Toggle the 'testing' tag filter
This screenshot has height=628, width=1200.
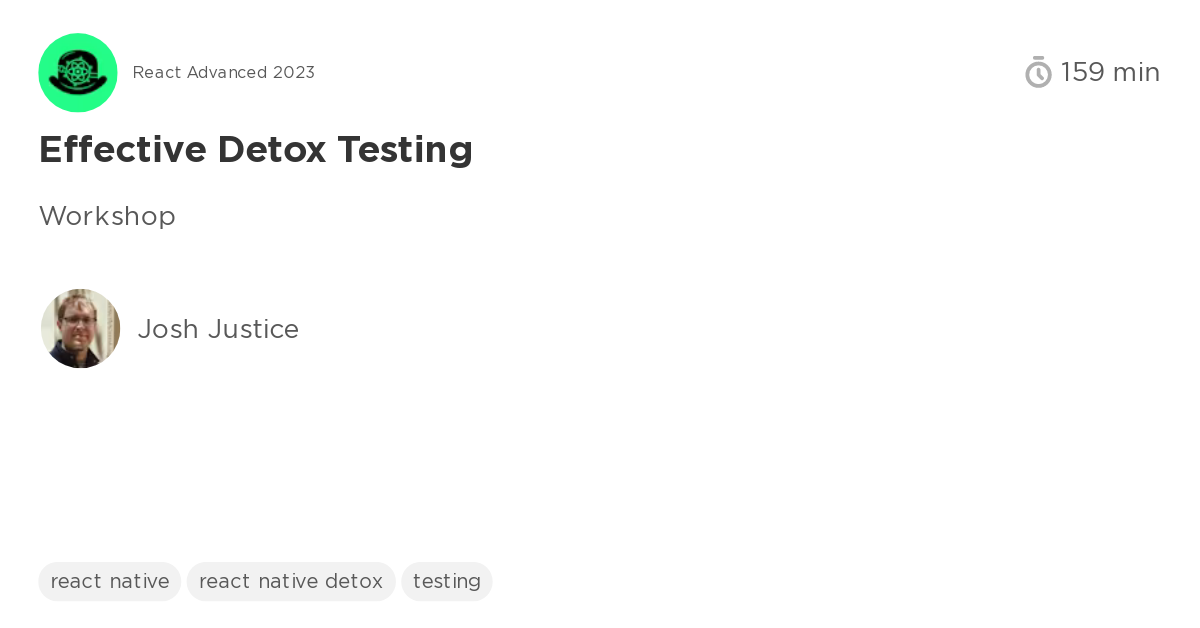[447, 581]
